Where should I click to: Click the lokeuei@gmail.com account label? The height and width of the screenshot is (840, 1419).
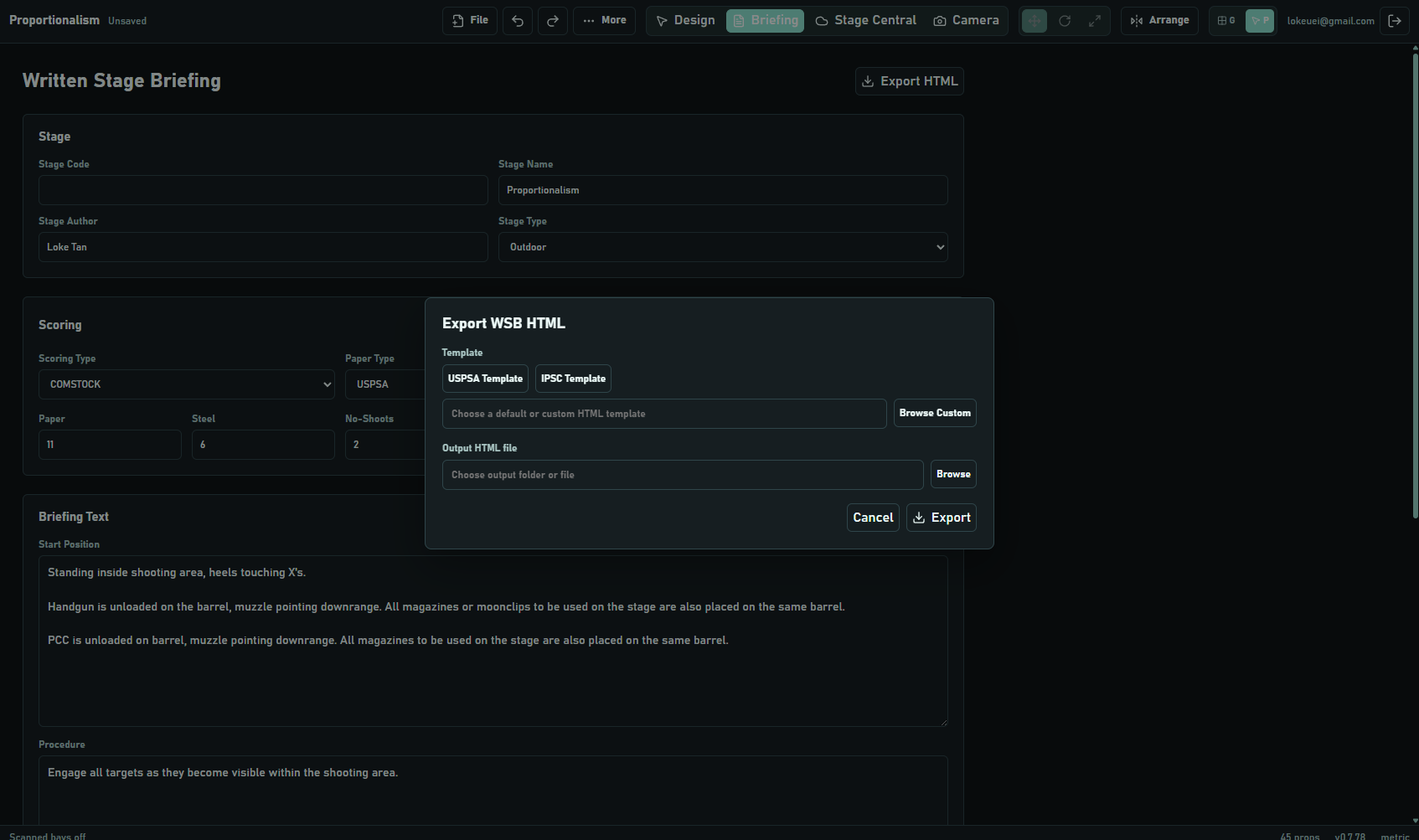point(1330,21)
